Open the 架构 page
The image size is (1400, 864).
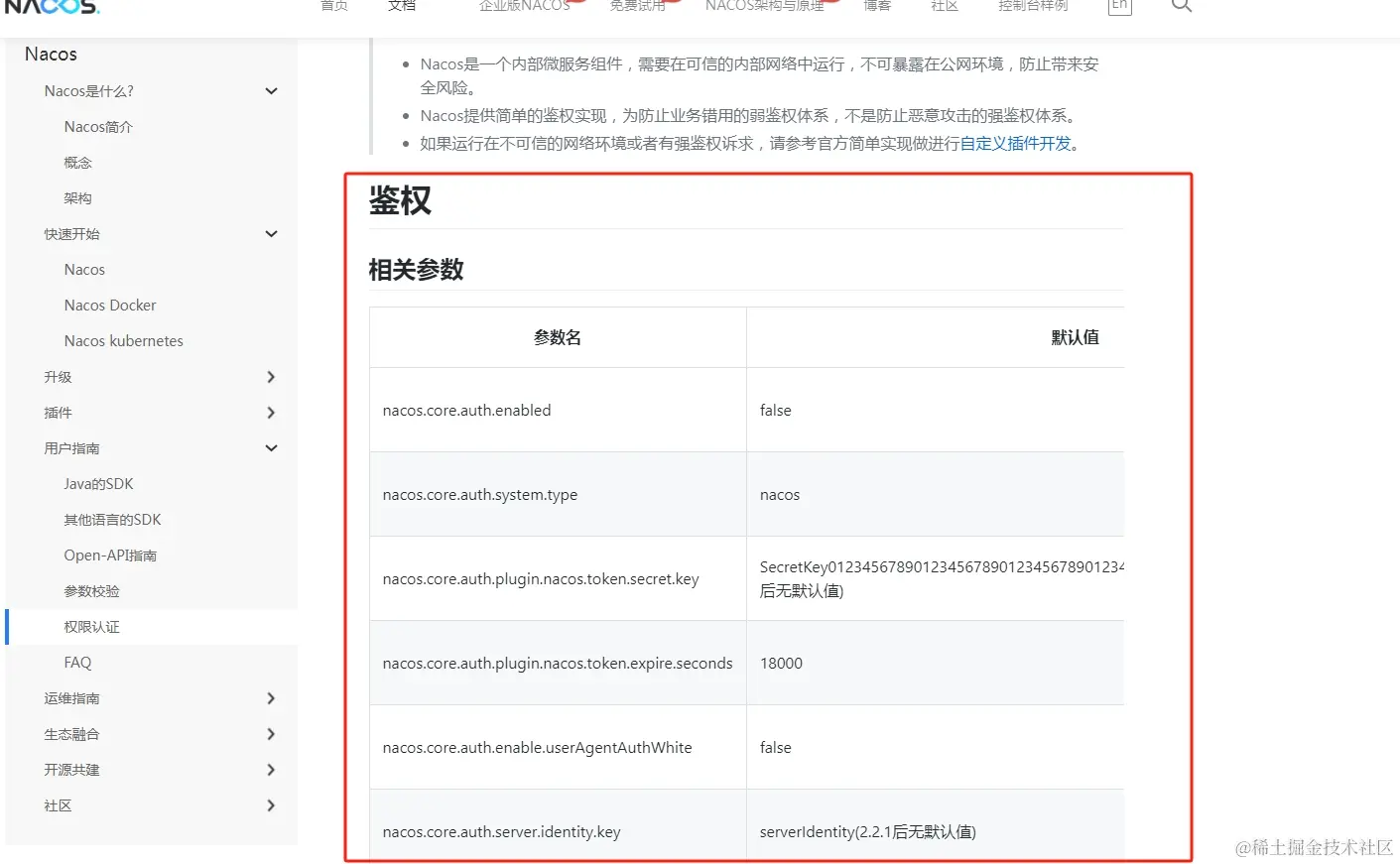click(x=77, y=198)
